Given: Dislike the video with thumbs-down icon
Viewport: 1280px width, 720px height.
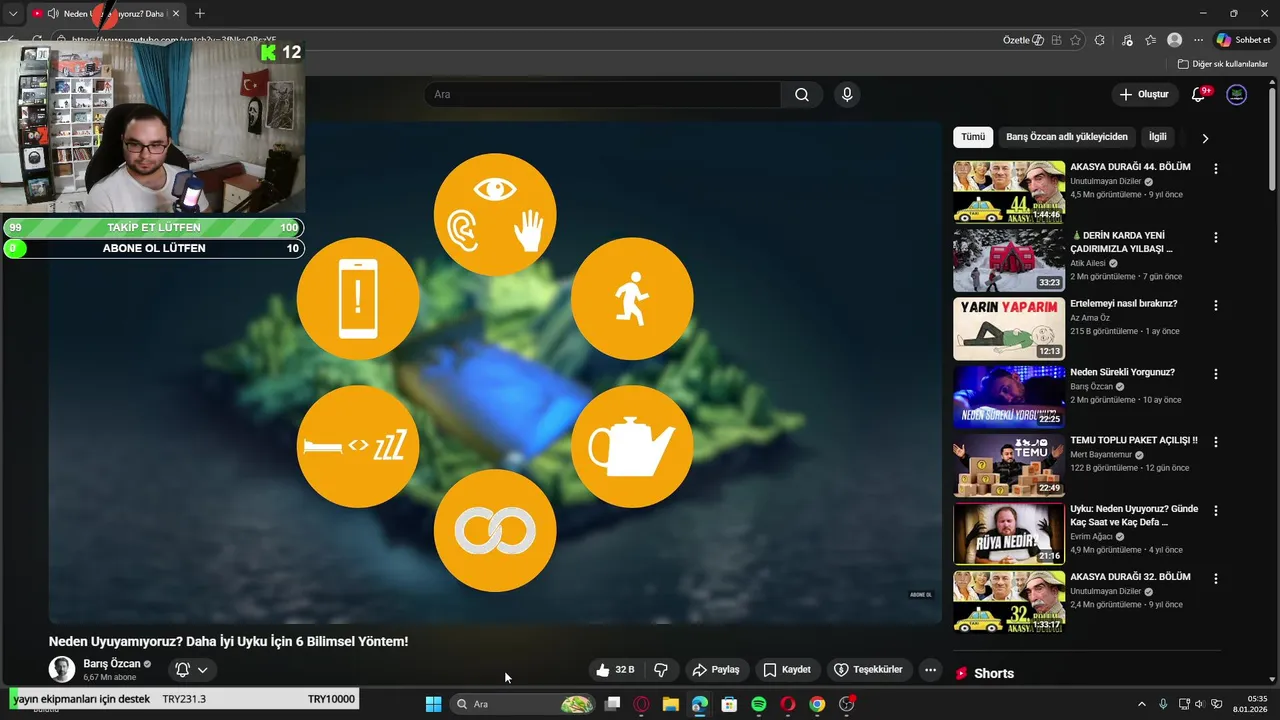Looking at the screenshot, I should coord(661,670).
